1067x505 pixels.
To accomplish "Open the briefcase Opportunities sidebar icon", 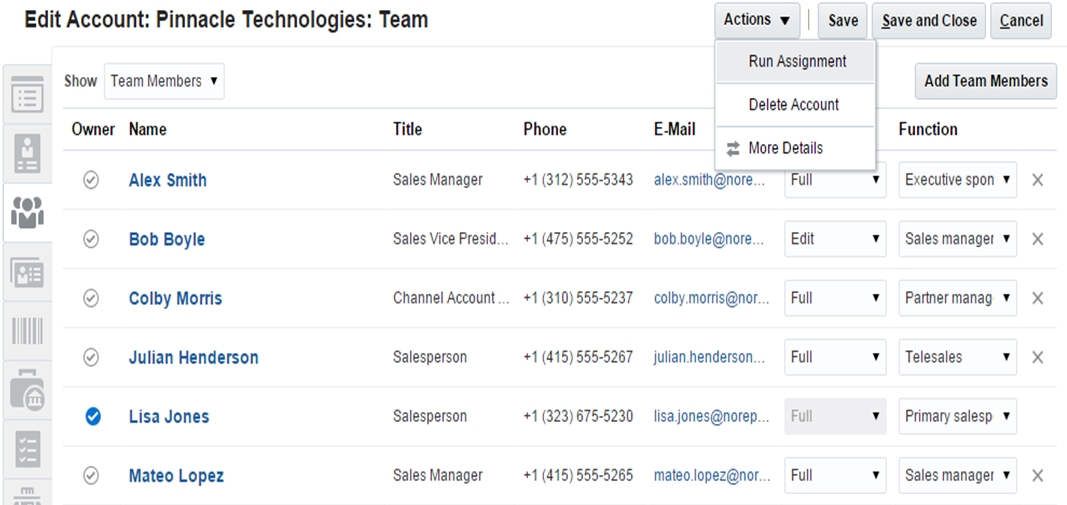I will pyautogui.click(x=27, y=390).
